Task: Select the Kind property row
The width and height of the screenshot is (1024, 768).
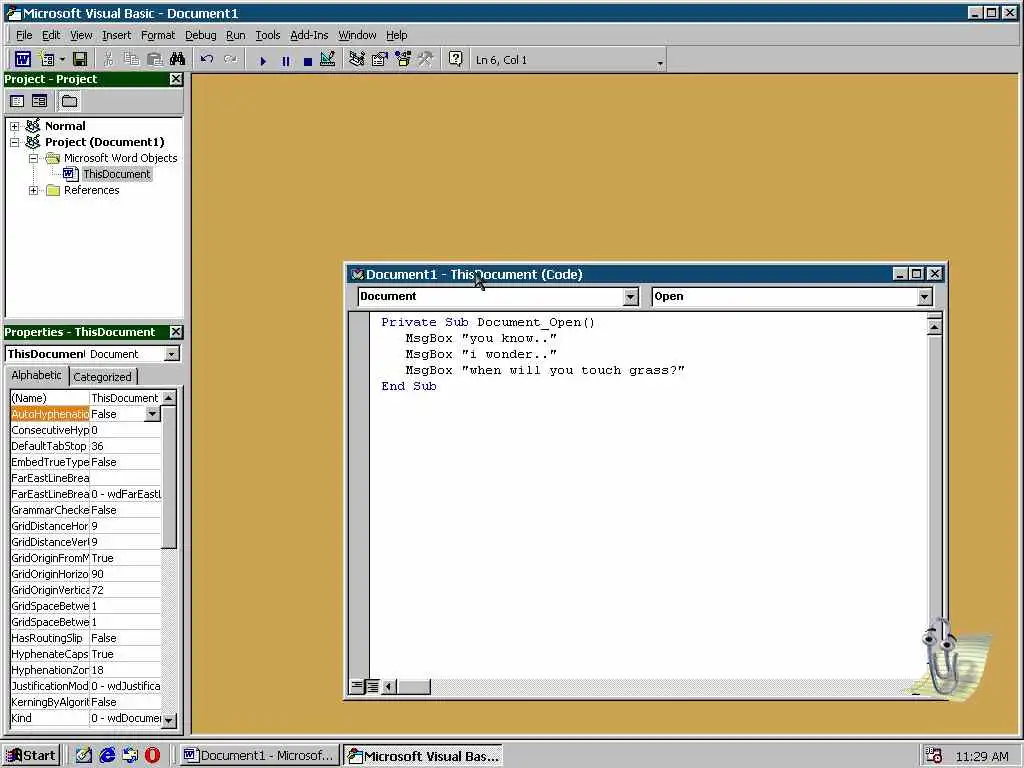Action: (x=86, y=718)
